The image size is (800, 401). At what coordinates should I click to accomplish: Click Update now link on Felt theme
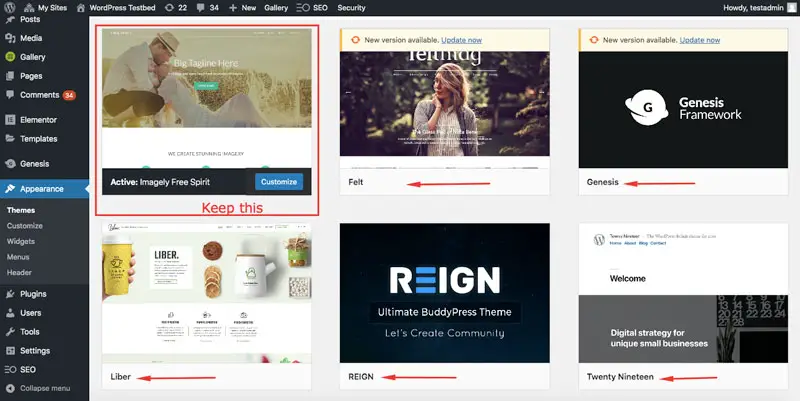point(461,40)
